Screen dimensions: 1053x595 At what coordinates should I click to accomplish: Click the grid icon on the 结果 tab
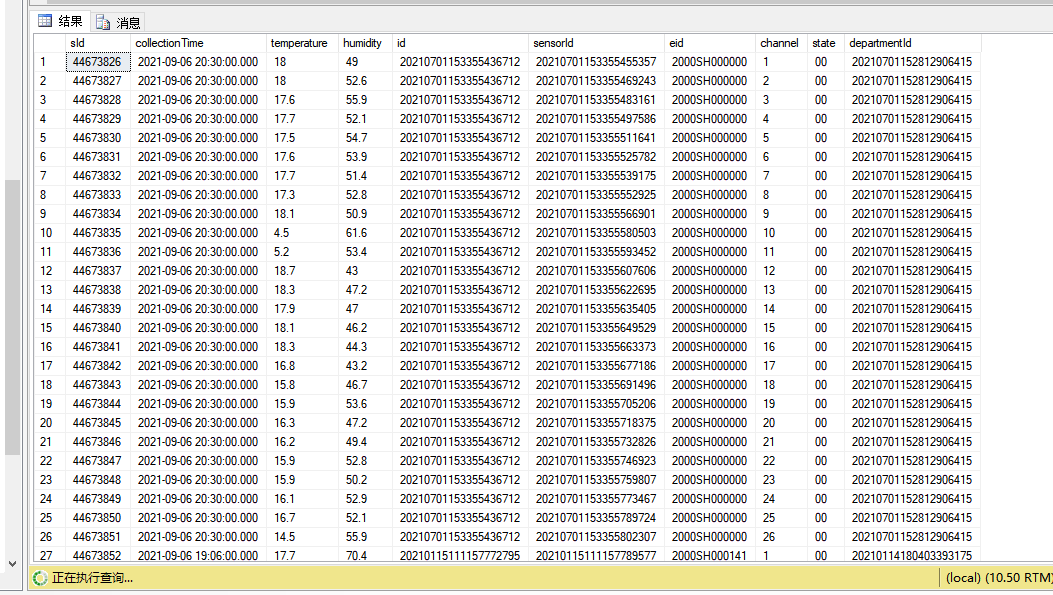click(44, 21)
